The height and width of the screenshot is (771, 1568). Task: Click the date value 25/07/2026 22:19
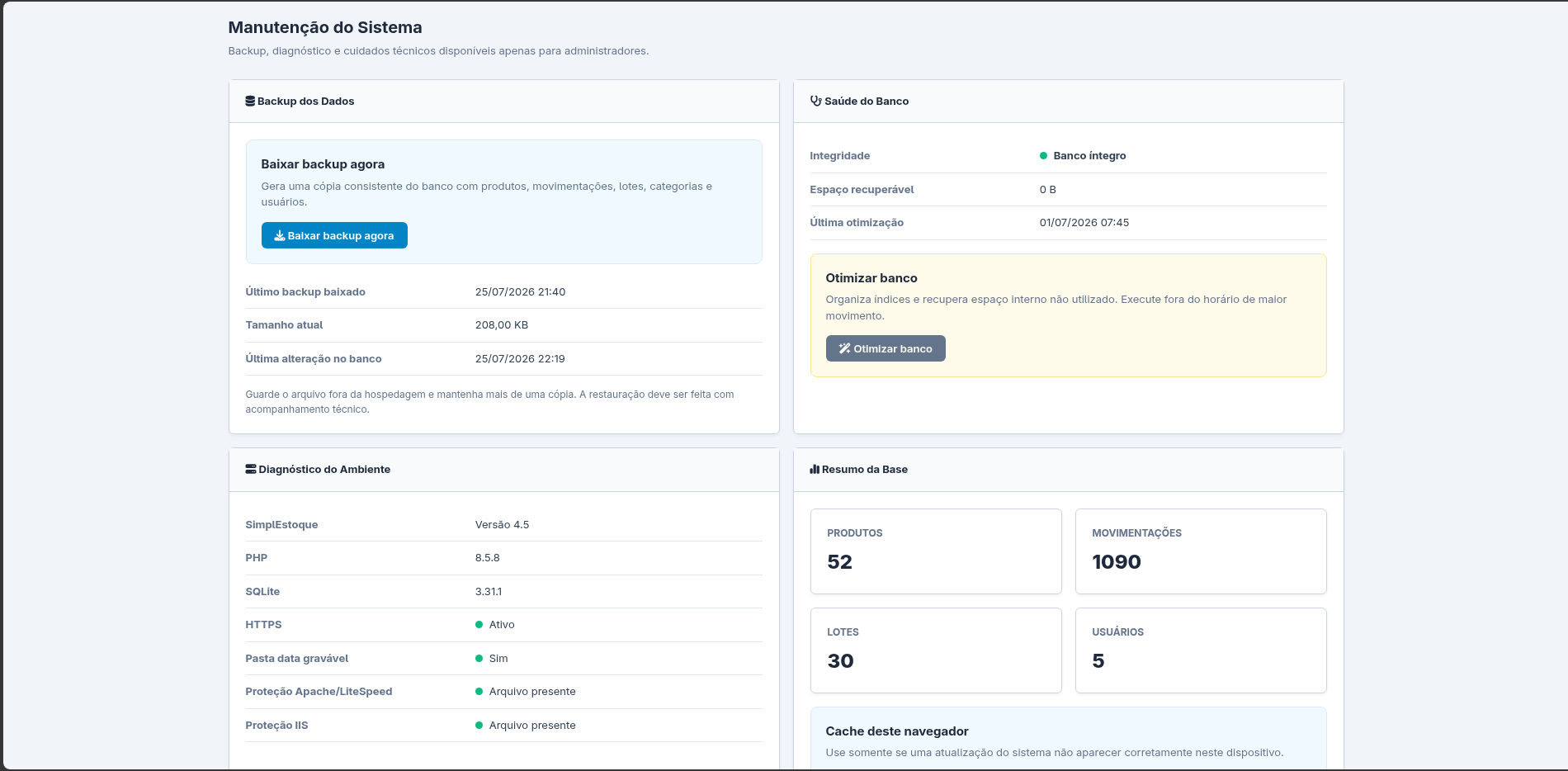[520, 358]
